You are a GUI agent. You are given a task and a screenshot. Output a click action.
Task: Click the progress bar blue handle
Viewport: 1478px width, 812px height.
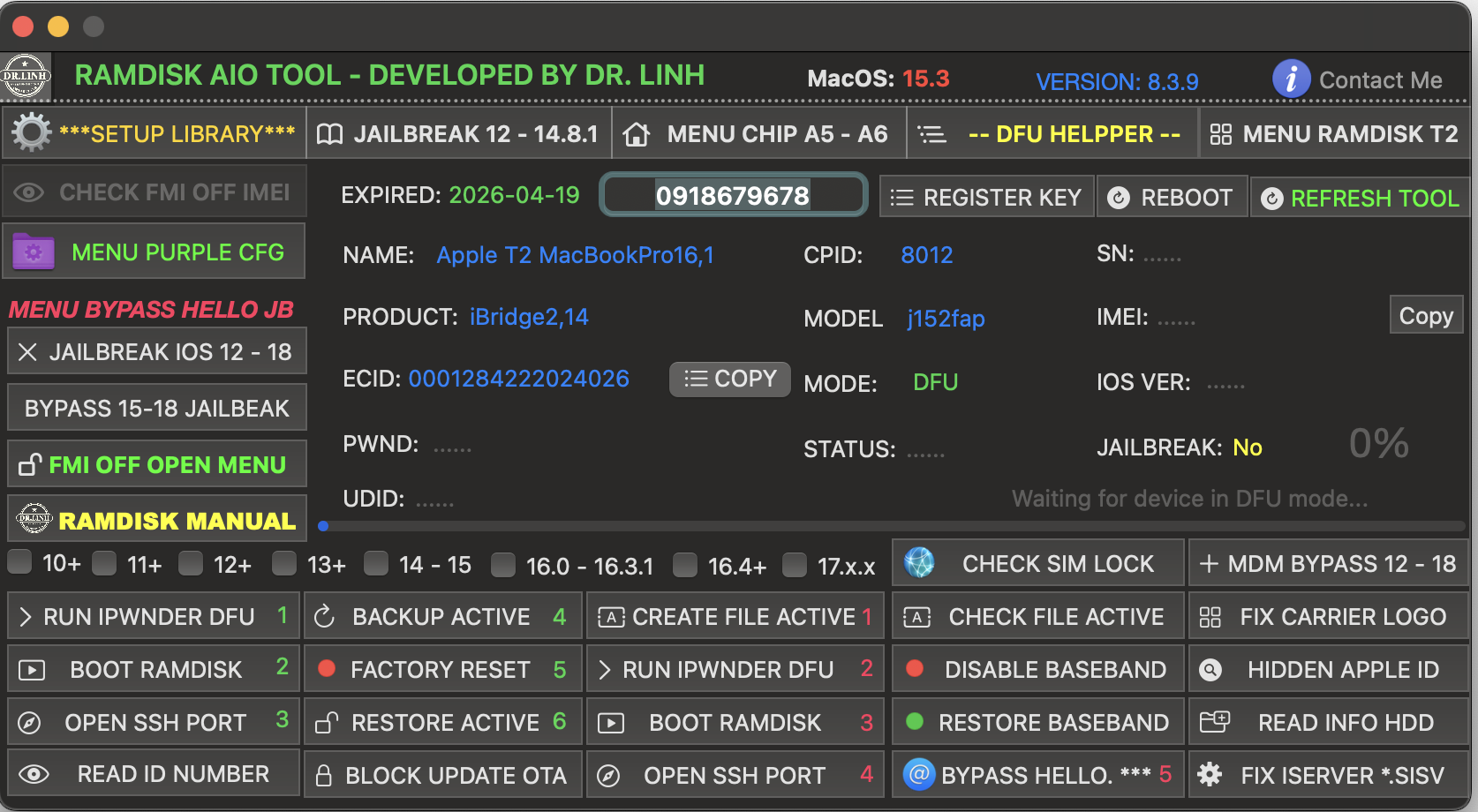click(x=323, y=526)
